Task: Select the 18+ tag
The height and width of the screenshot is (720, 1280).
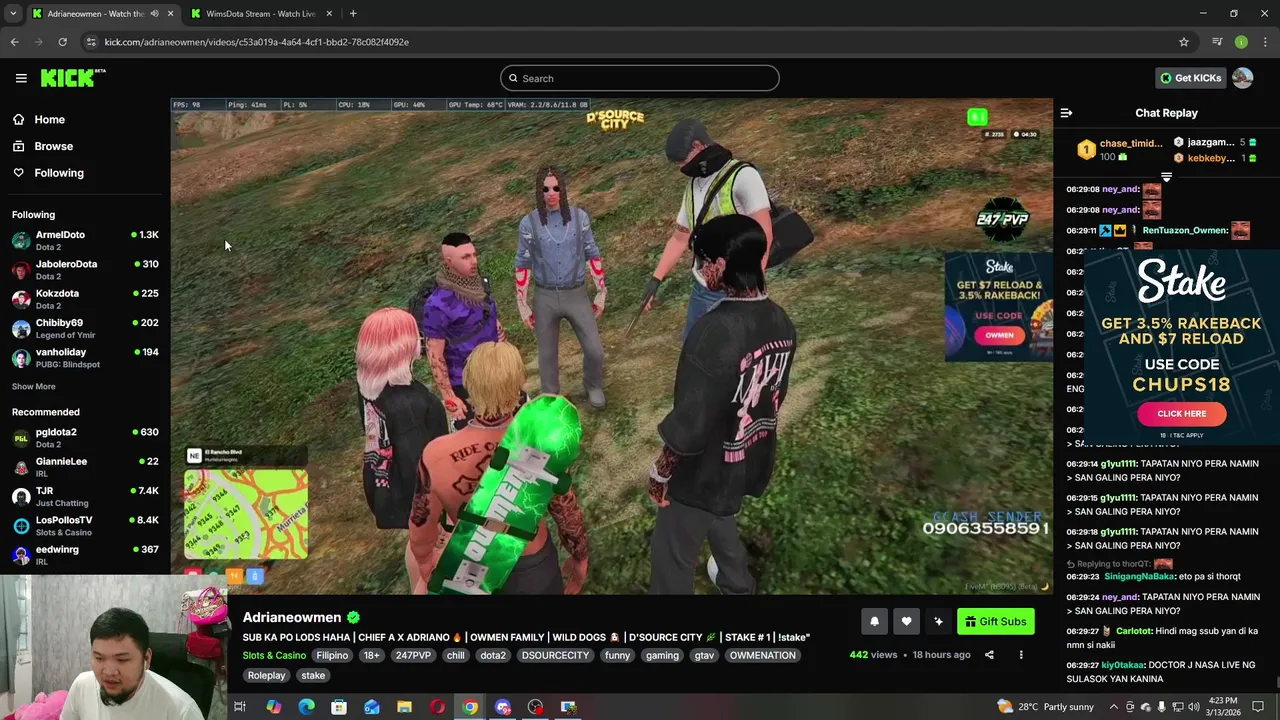Action: tap(371, 655)
